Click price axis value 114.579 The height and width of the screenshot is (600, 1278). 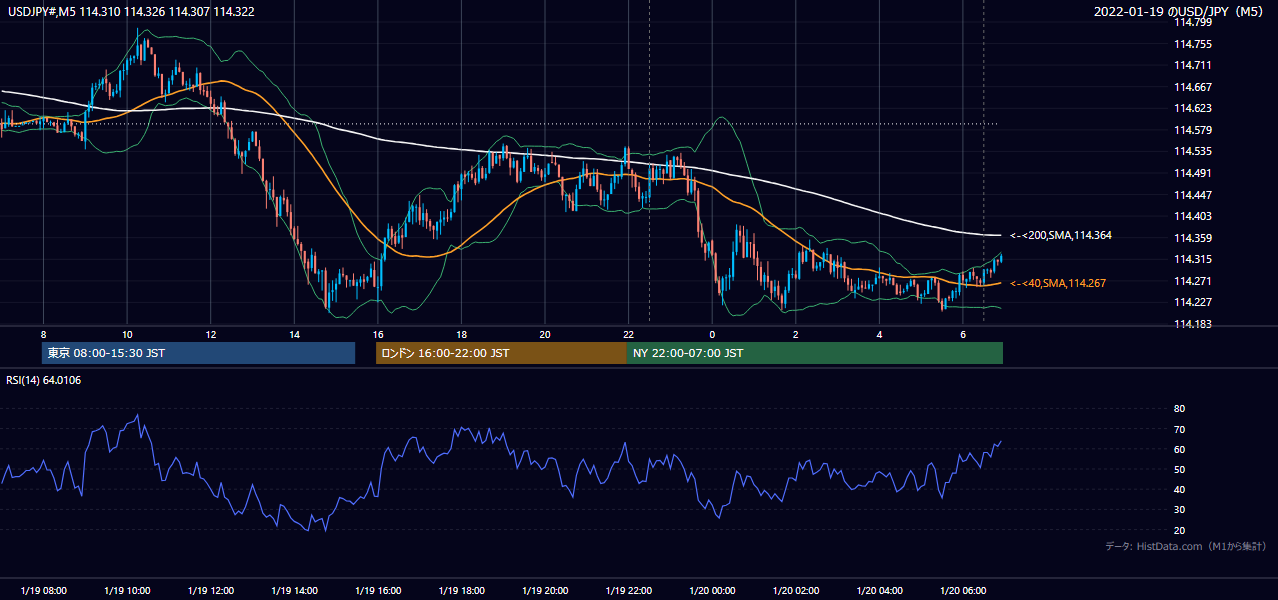tap(1193, 130)
